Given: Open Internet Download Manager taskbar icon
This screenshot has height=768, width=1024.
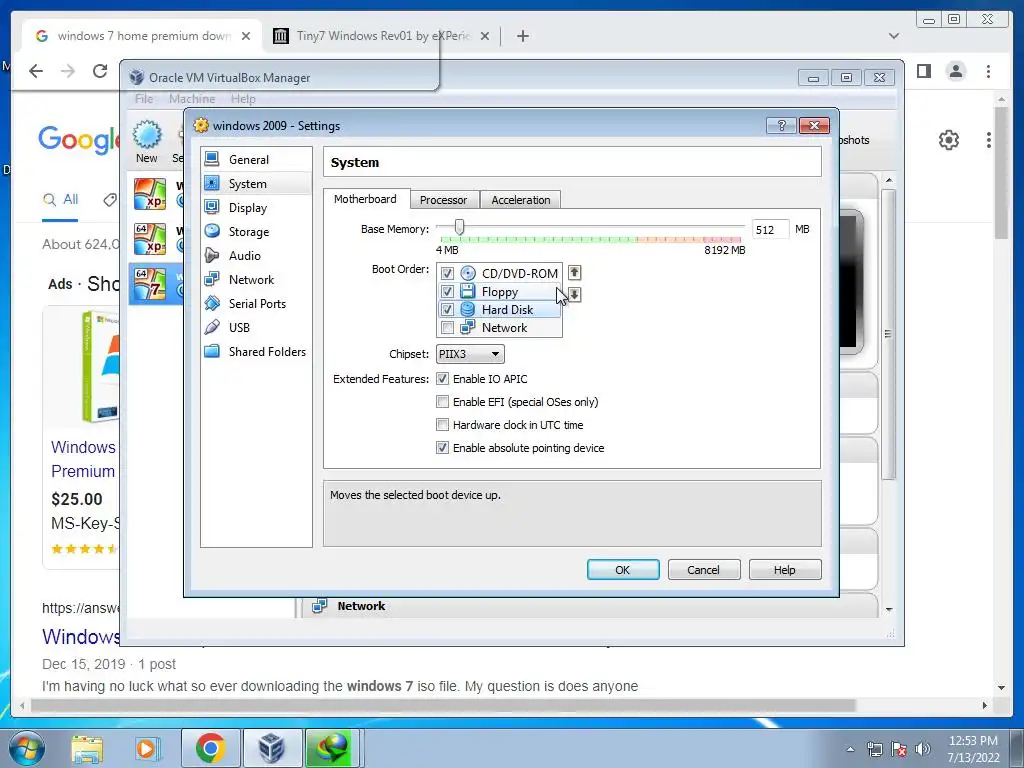Looking at the screenshot, I should coord(331,748).
